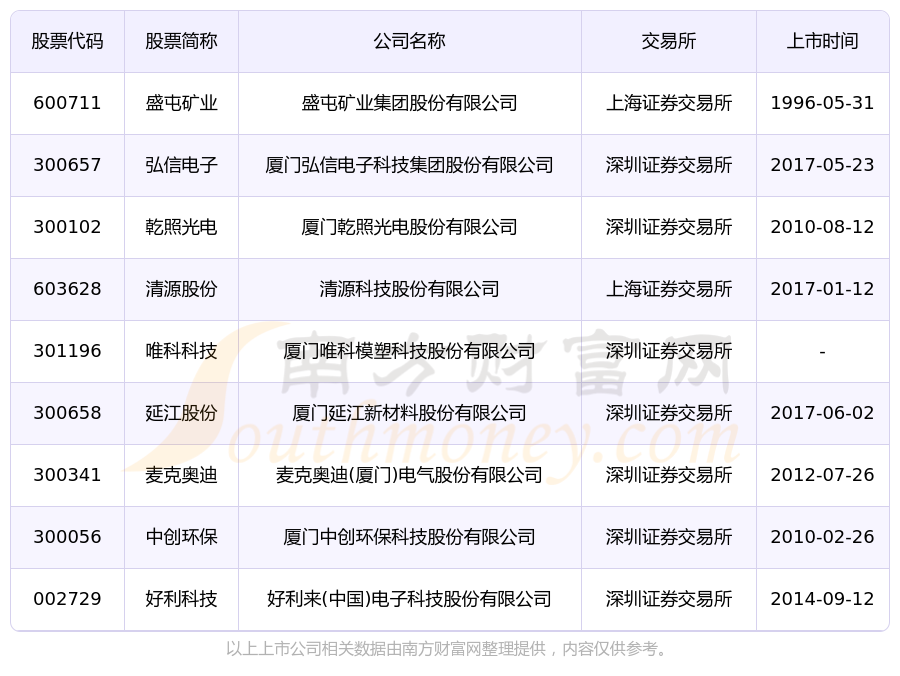The height and width of the screenshot is (676, 900).
Task: Select stock code 300657
Action: [x=67, y=165]
